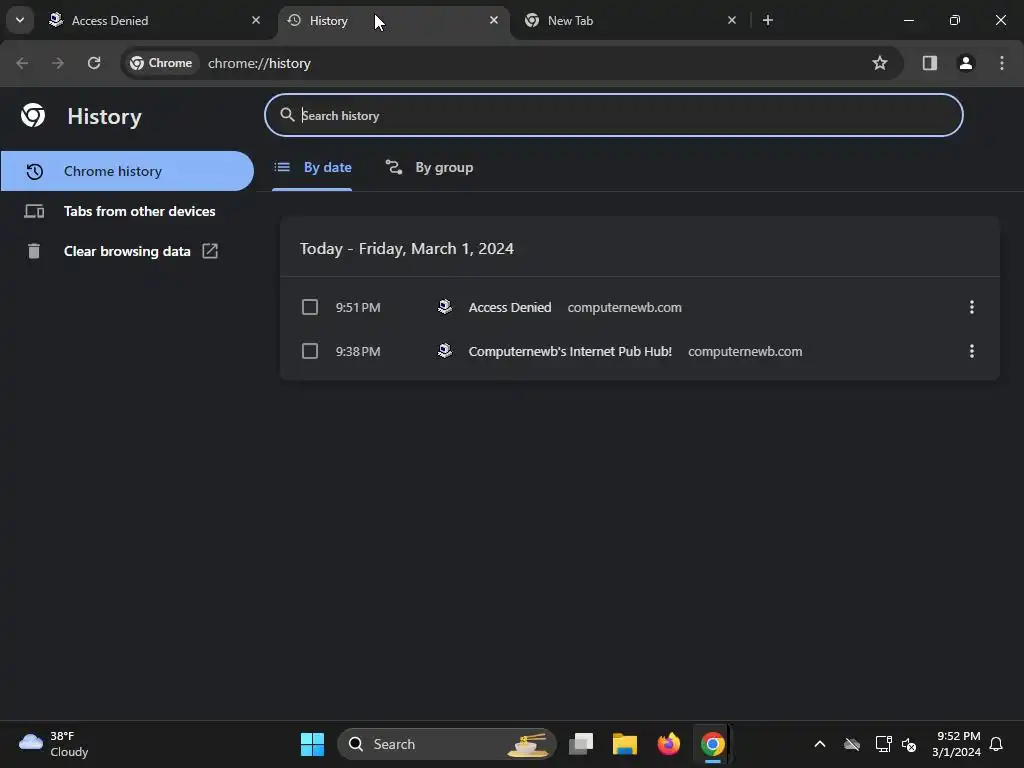Click the favicon of Access Denied entry

445,307
